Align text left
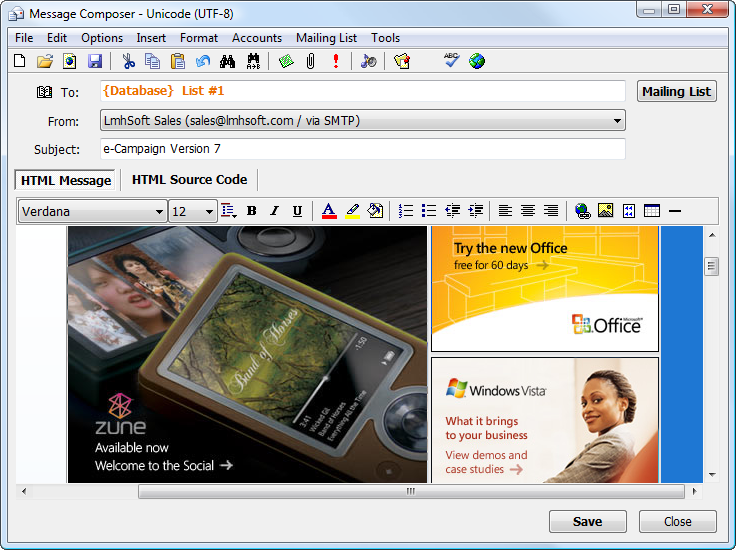Screen dimensions: 736x550 click(x=505, y=211)
